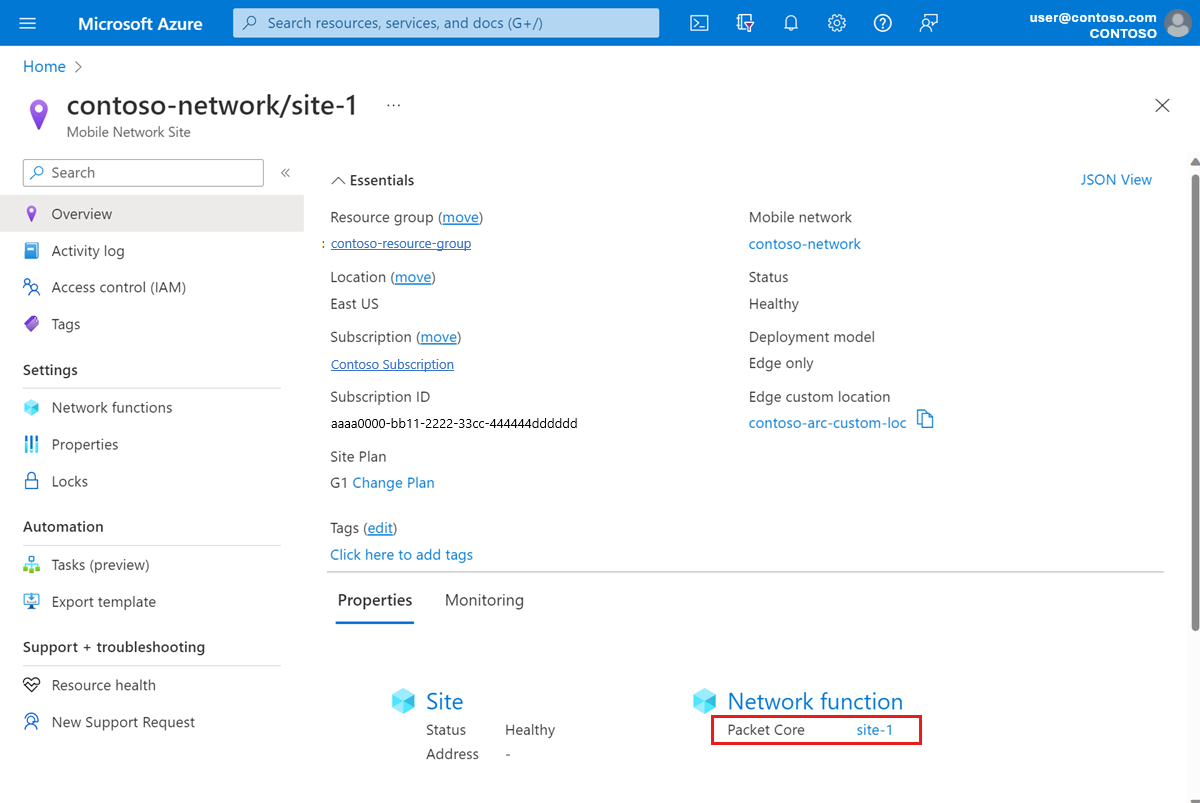The width and height of the screenshot is (1200, 803).
Task: Switch to the Monitoring tab
Action: pos(484,600)
